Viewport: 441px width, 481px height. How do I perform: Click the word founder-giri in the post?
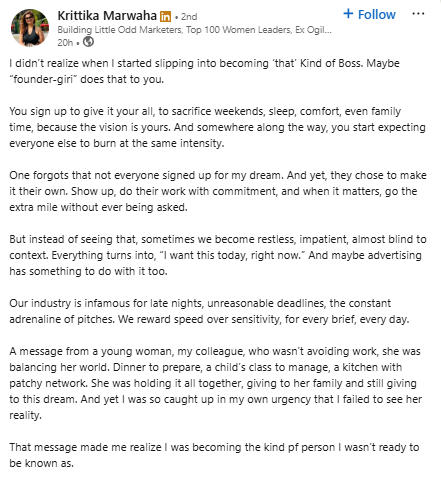tap(43, 79)
